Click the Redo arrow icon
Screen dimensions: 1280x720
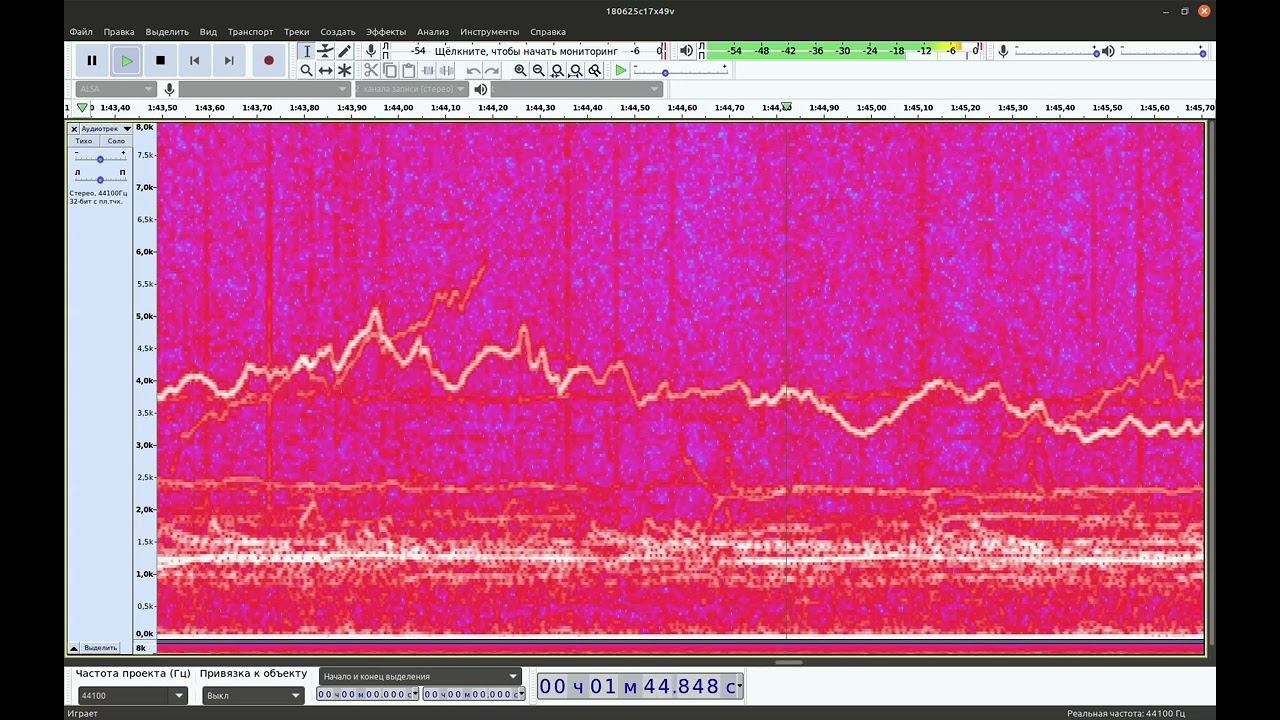(492, 70)
